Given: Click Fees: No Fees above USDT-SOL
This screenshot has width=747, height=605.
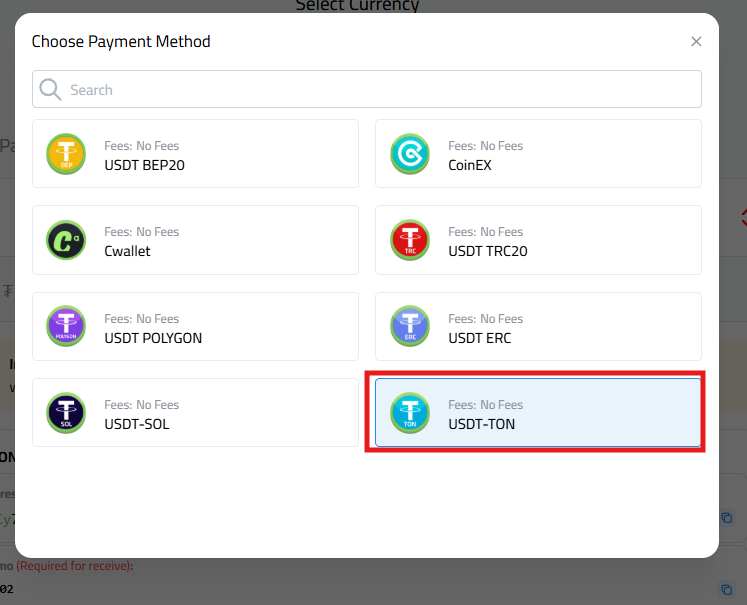Looking at the screenshot, I should (141, 405).
